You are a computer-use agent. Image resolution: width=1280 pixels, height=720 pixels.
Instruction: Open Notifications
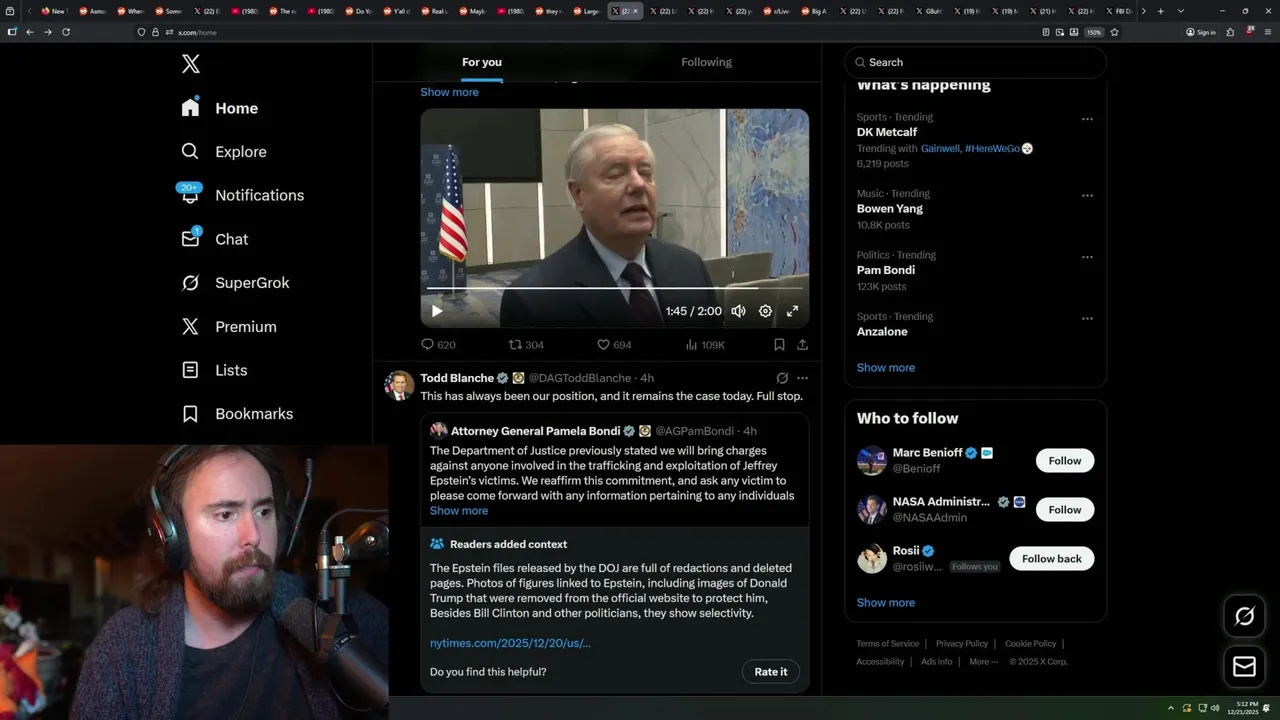tap(241, 195)
